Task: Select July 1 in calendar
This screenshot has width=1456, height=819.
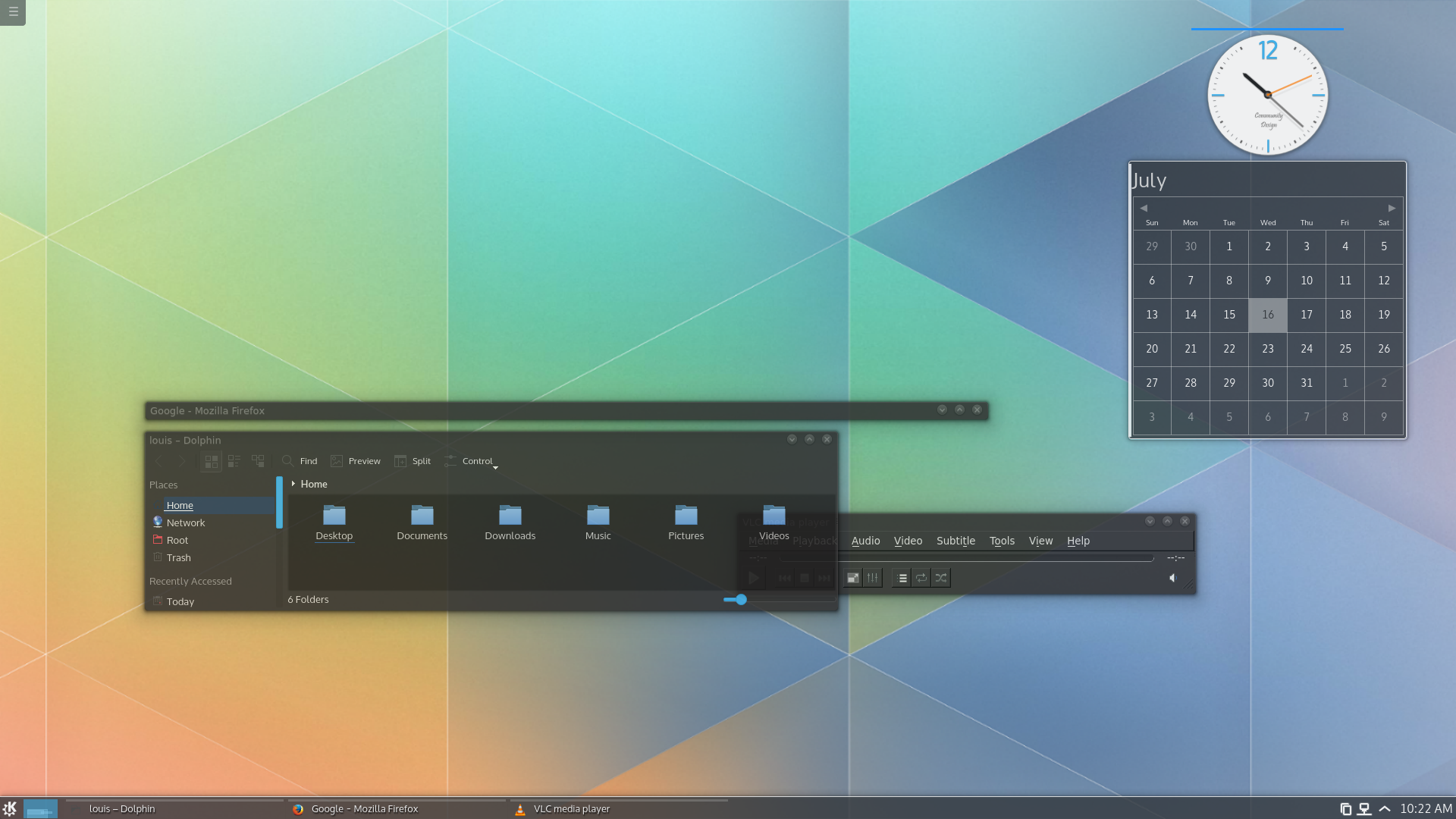Action: (1229, 246)
